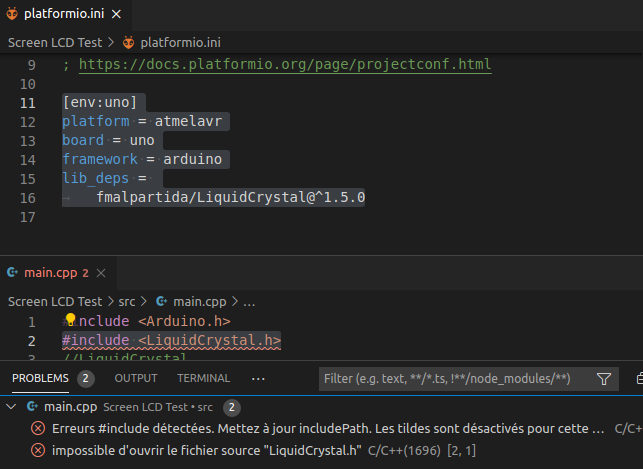Select the 'impossible d'ouvrir le fichier source' error

[x=207, y=451]
